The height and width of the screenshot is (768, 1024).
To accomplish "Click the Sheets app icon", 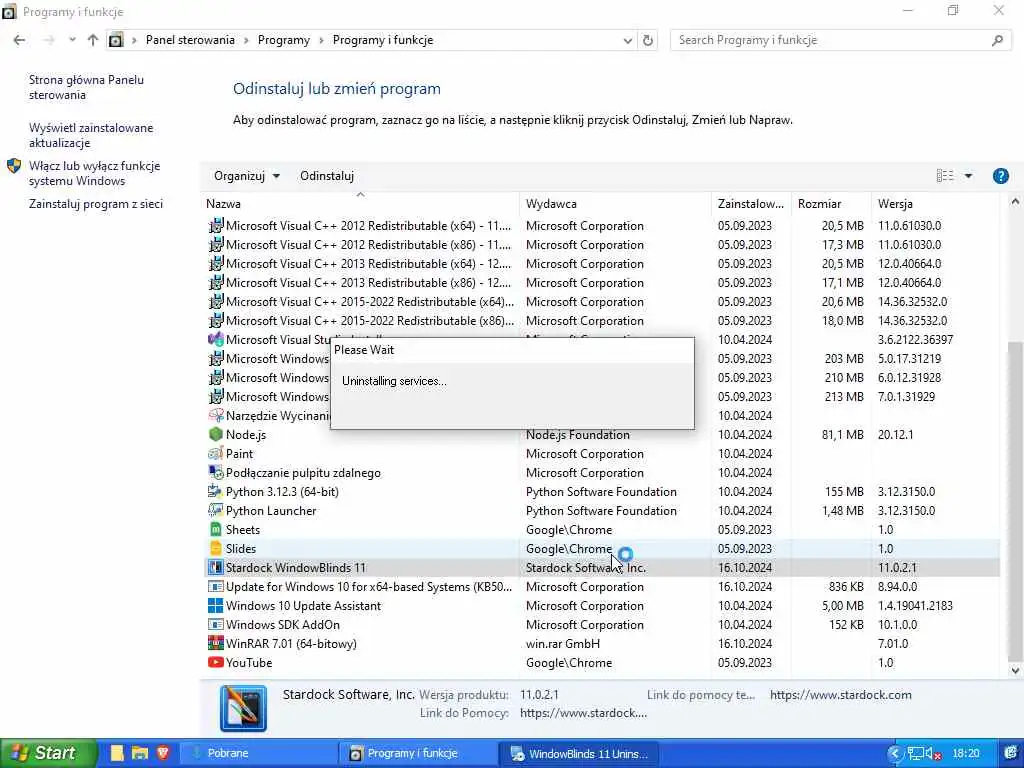I will click(216, 529).
